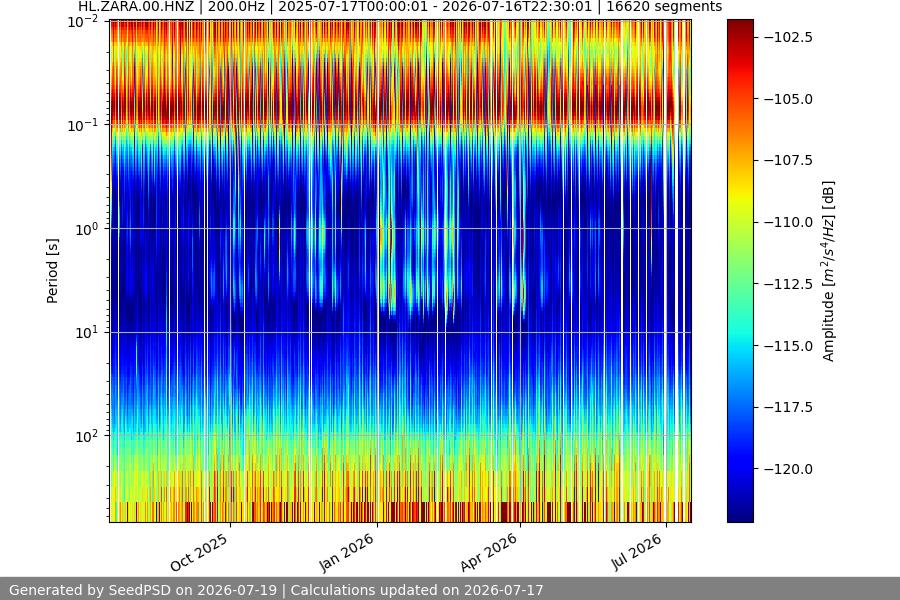Click the 10⁻² y-axis tick label
This screenshot has width=900, height=600.
pos(83,22)
